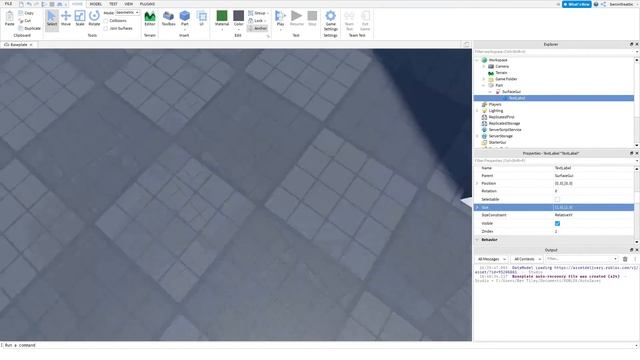
Task: Toggle the Anchor button
Action: tap(258, 28)
